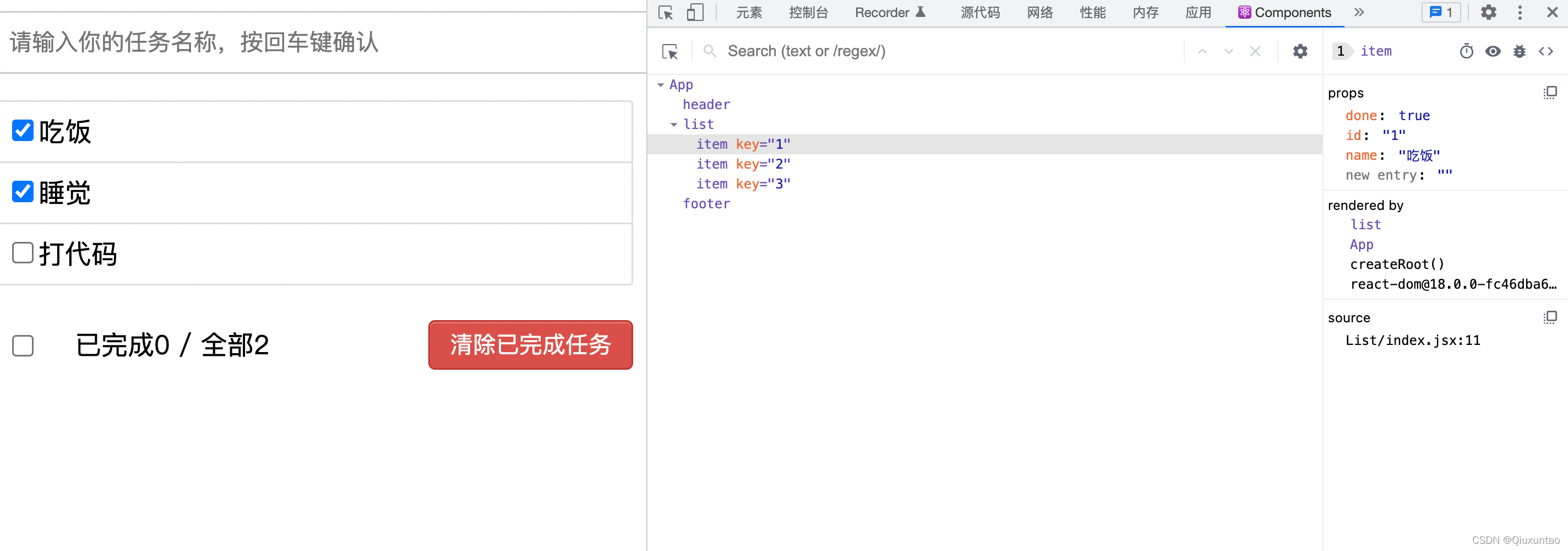This screenshot has width=1568, height=551.
Task: Toggle the done prop value true
Action: (1414, 116)
